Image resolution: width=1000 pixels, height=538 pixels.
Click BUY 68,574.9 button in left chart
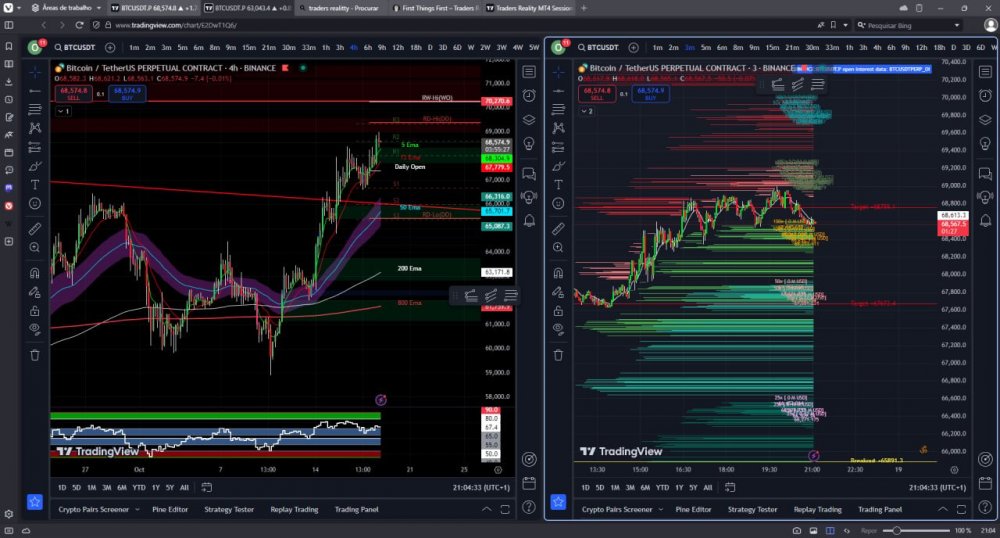click(x=127, y=94)
